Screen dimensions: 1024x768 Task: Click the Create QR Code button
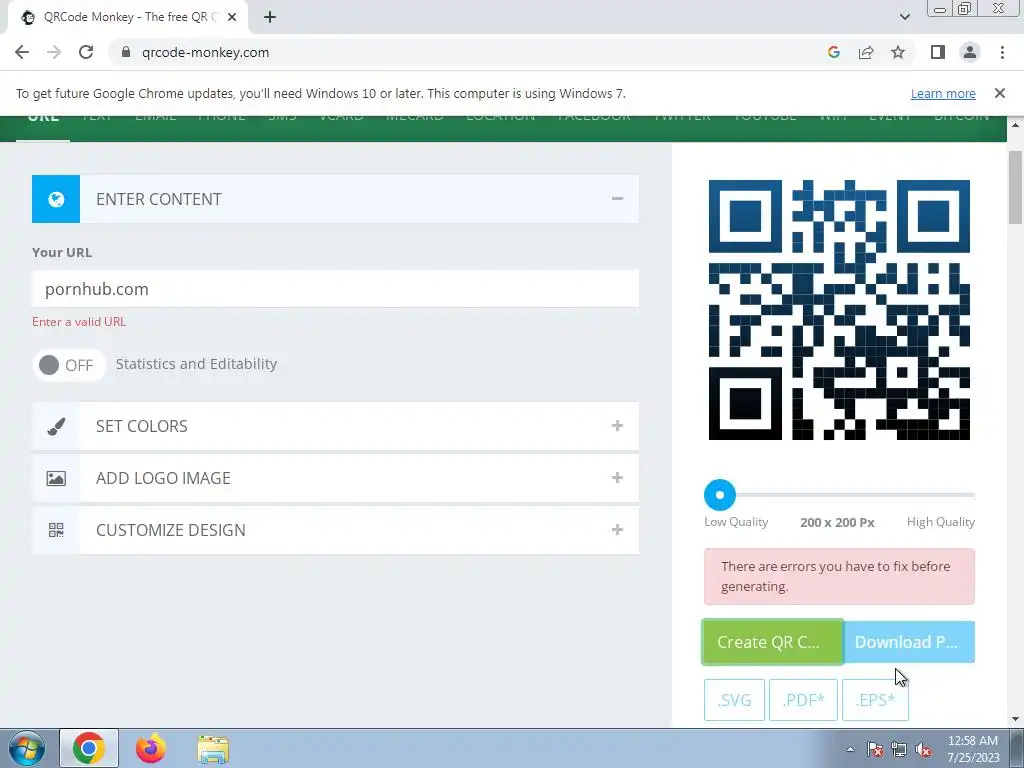coord(773,642)
